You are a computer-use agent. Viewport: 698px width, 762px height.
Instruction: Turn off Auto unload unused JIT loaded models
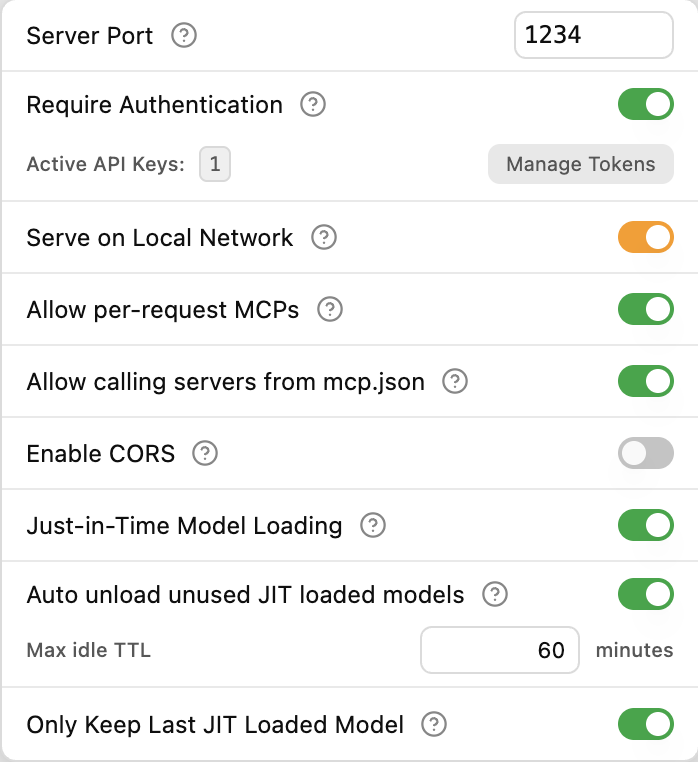[645, 596]
